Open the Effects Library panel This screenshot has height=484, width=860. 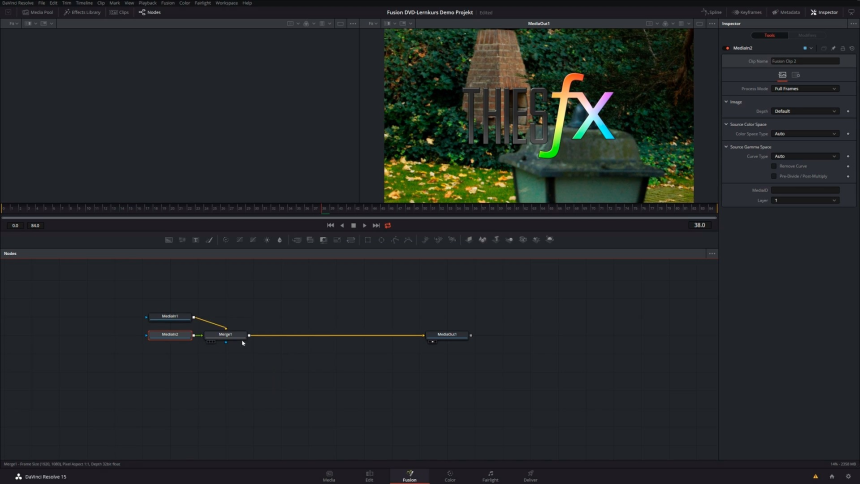[x=82, y=12]
